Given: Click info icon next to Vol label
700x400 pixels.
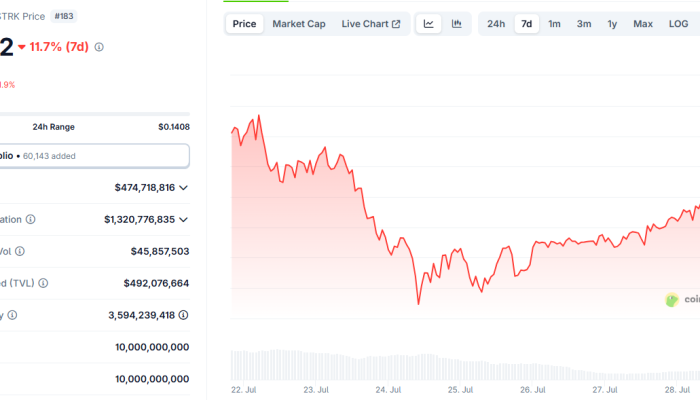Looking at the screenshot, I should [x=19, y=251].
